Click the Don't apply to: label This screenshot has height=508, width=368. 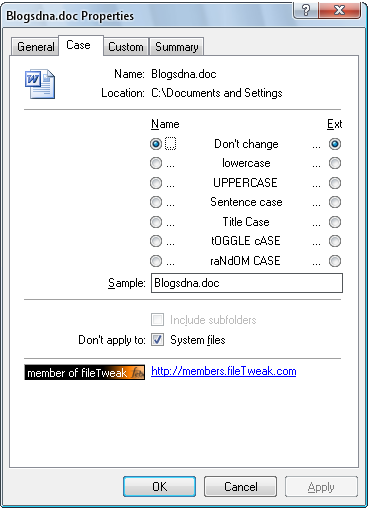(112, 340)
